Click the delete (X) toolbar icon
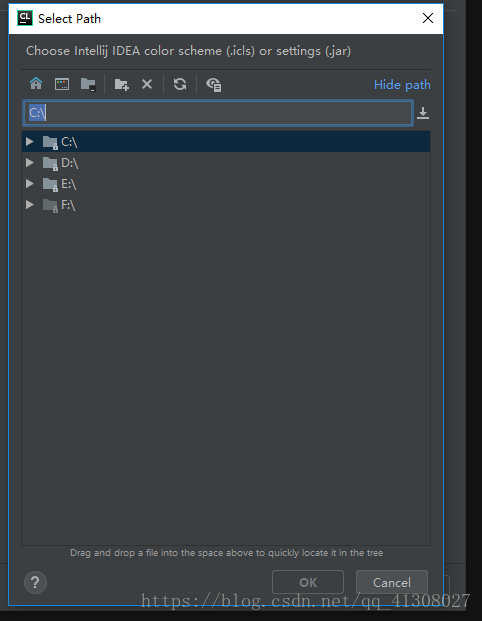482x621 pixels. 147,84
